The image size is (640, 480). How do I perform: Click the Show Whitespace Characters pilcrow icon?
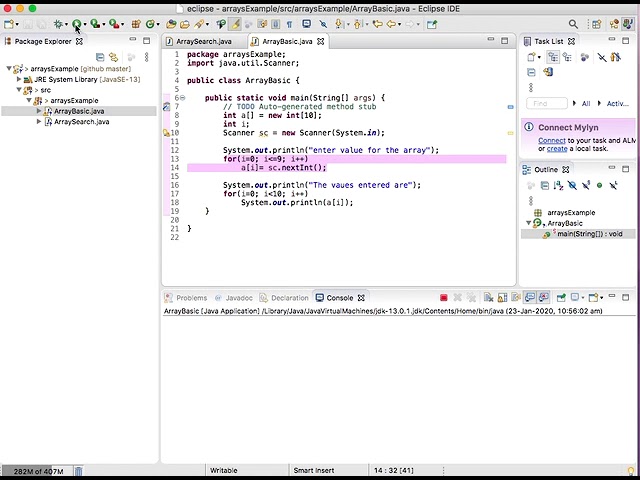(289, 24)
